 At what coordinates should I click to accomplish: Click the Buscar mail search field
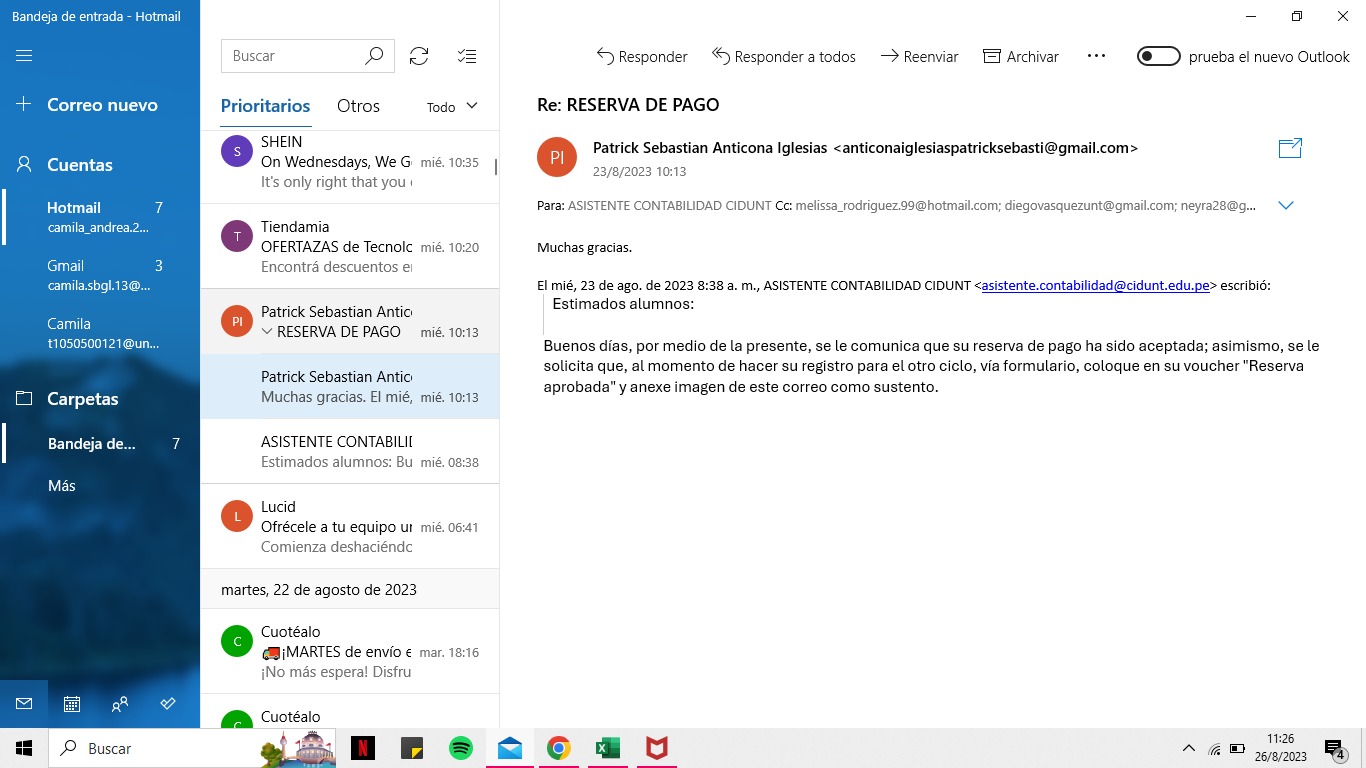(x=295, y=56)
